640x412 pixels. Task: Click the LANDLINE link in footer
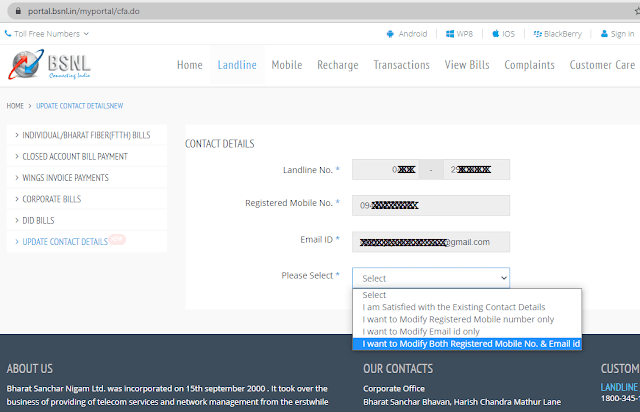(x=619, y=387)
